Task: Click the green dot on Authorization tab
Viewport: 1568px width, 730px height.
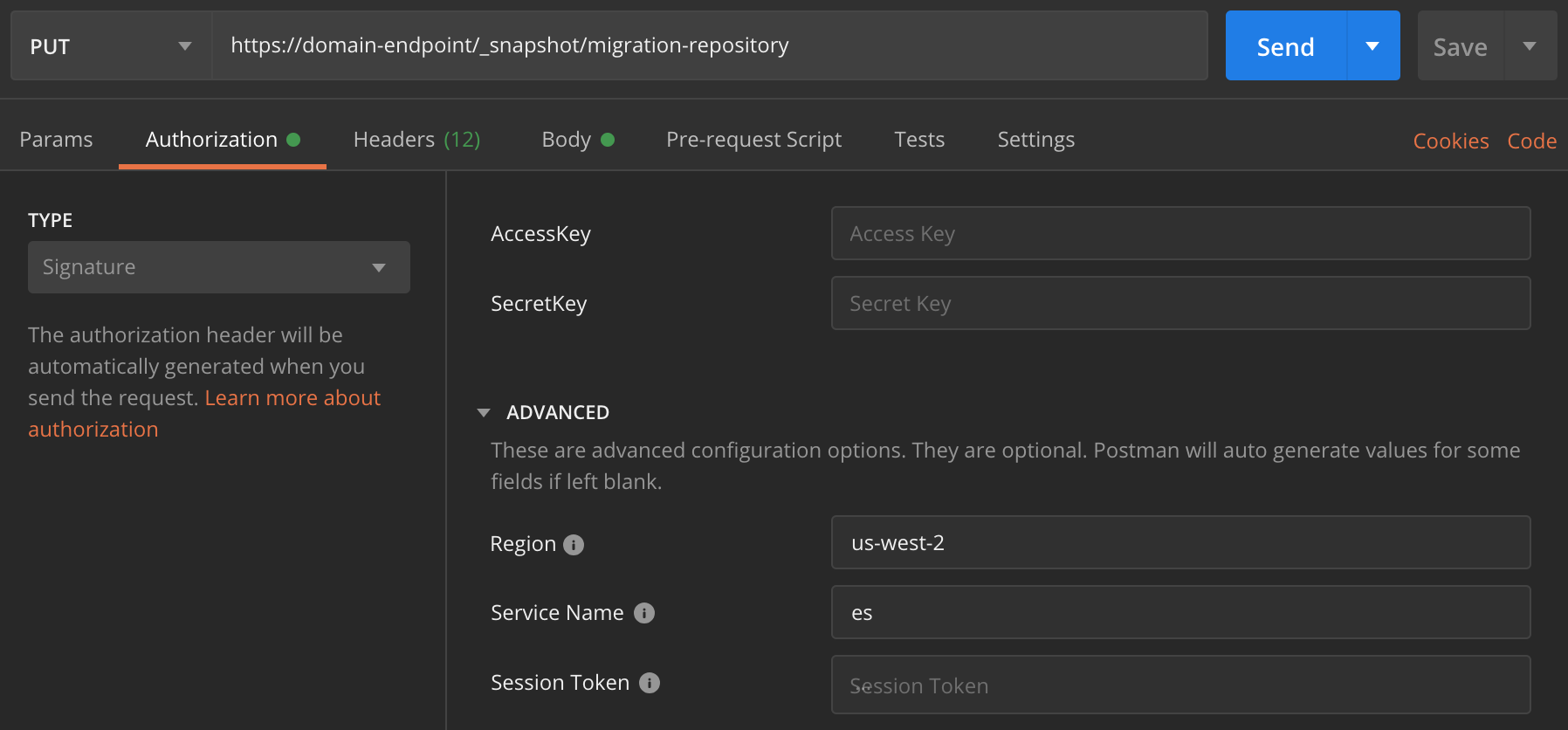Action: [293, 139]
